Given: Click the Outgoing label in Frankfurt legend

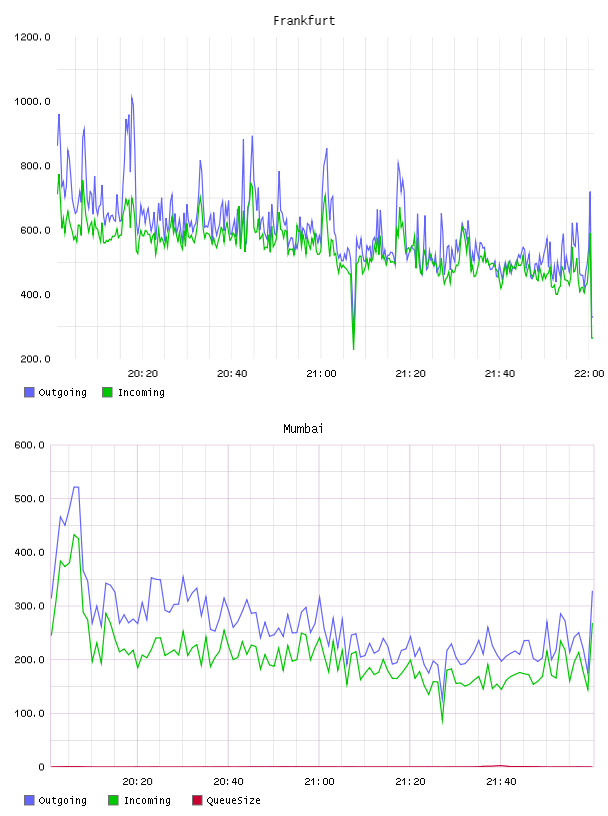Looking at the screenshot, I should 62,392.
